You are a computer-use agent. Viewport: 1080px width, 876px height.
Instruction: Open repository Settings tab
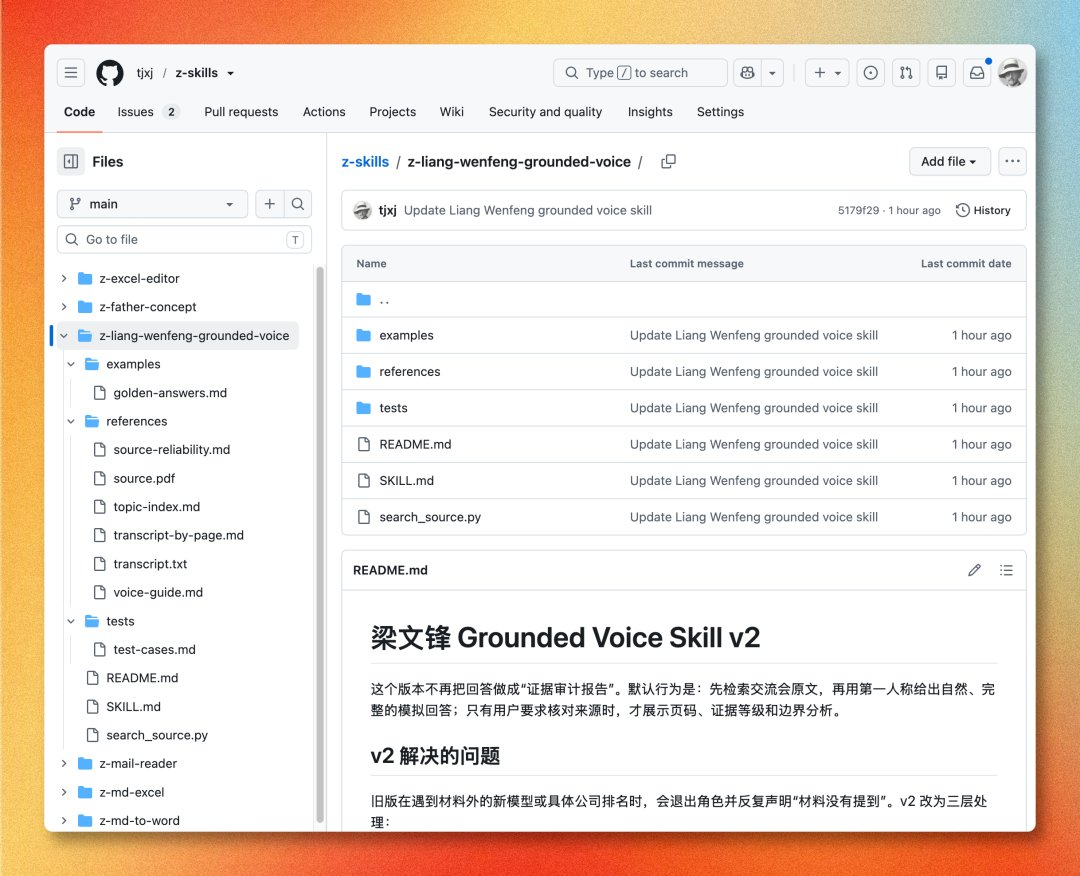720,112
